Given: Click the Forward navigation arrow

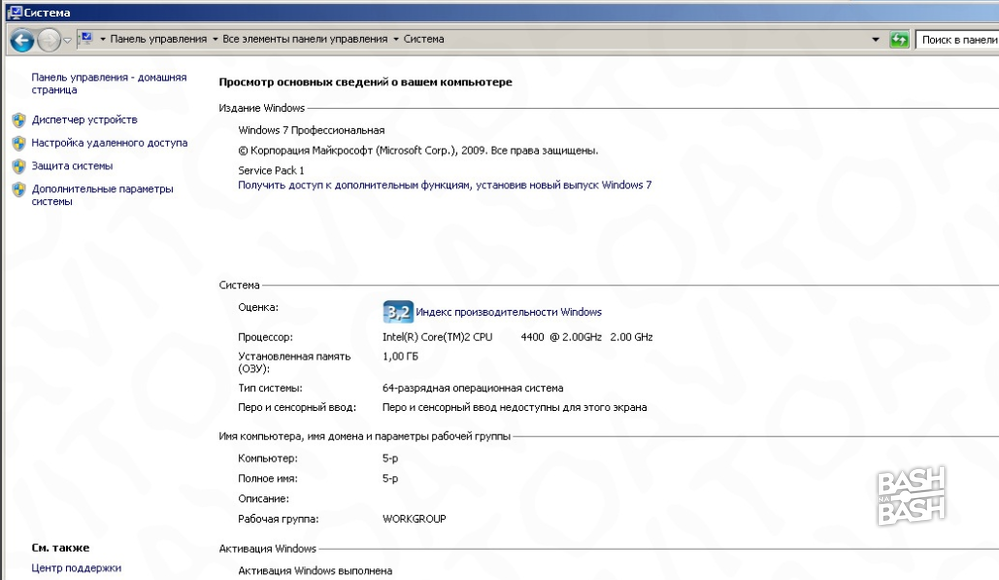Looking at the screenshot, I should tap(49, 41).
